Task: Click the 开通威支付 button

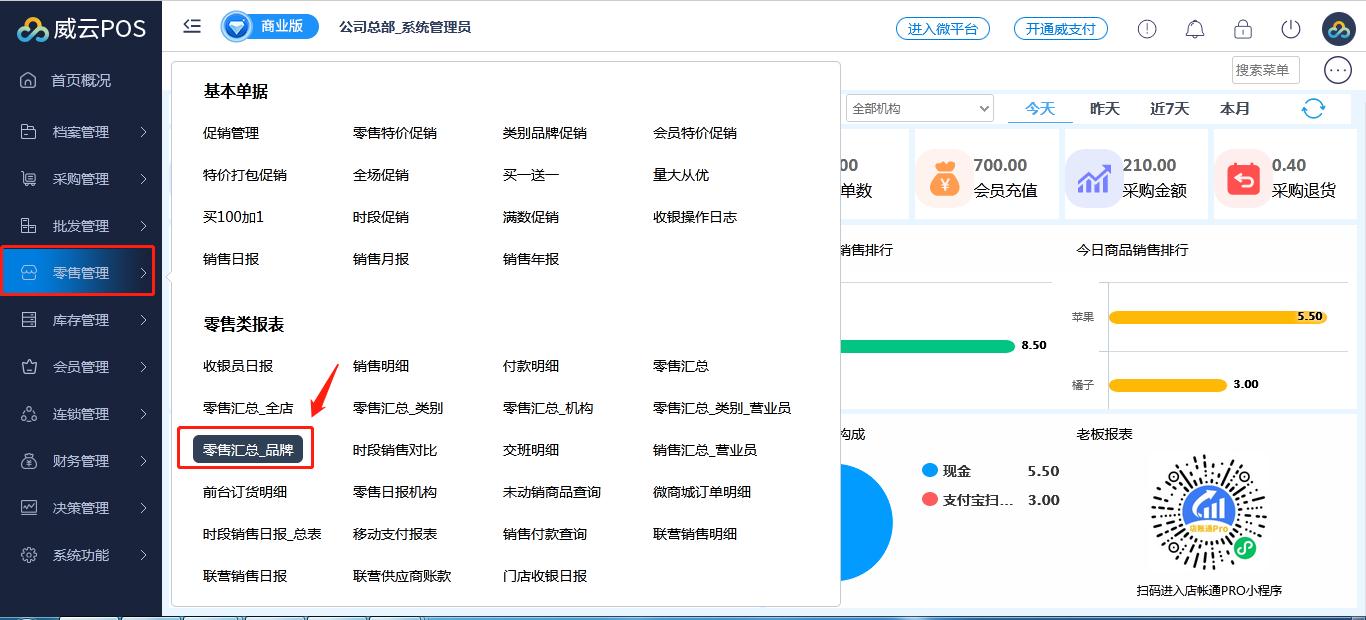Action: tap(1060, 29)
